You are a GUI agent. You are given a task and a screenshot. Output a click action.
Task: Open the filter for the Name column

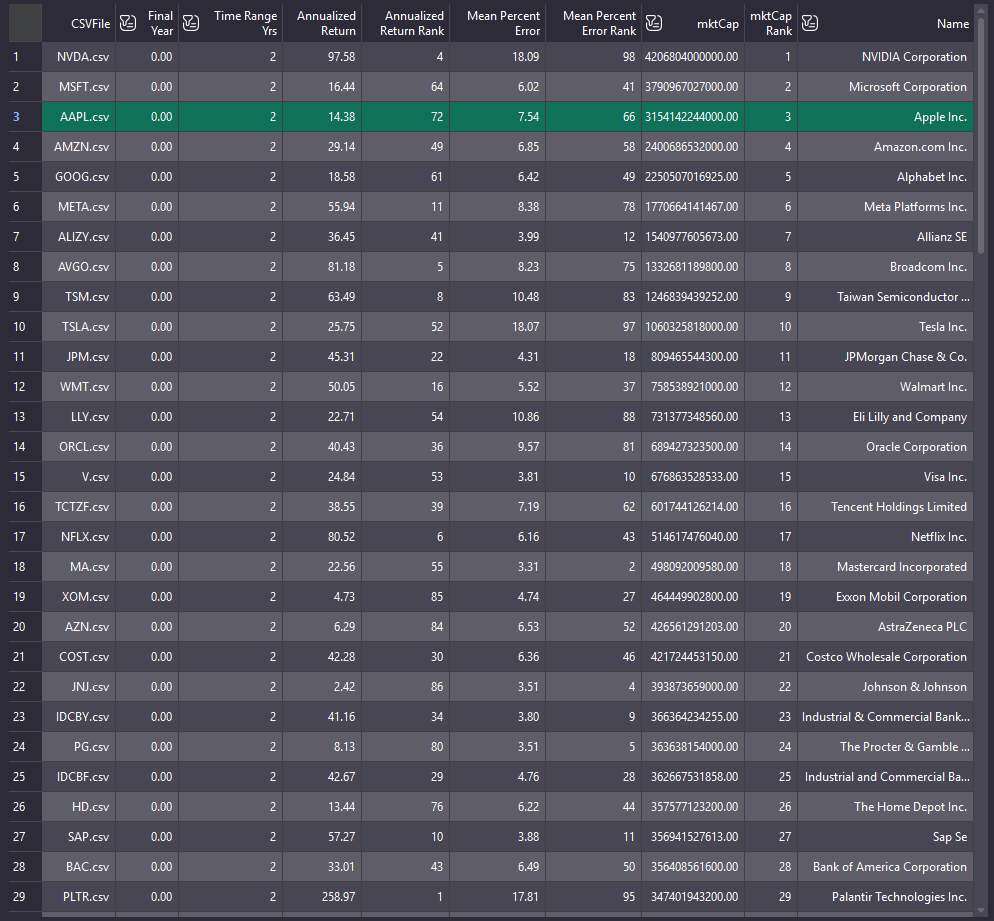click(x=810, y=23)
